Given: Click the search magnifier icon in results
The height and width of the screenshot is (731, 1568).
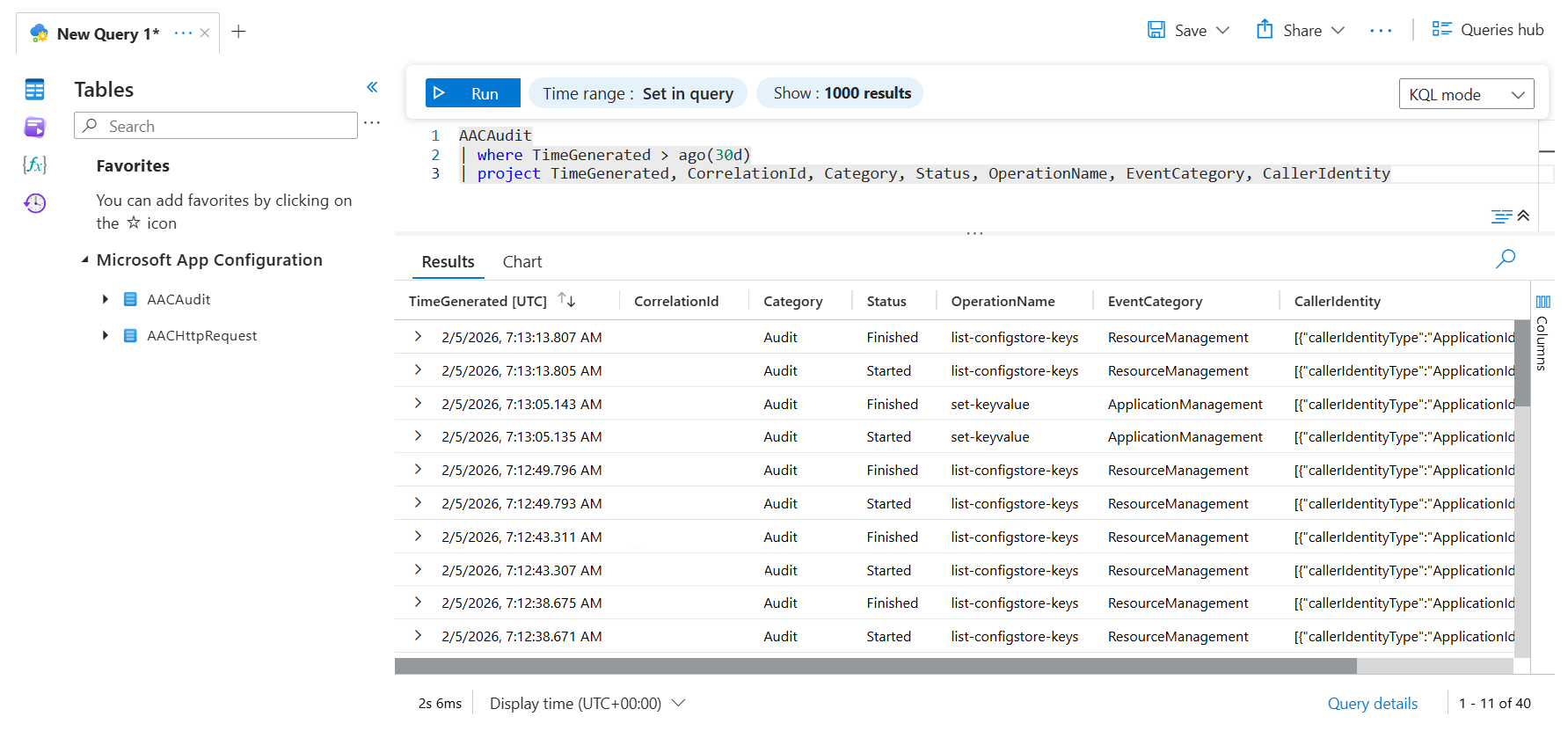Looking at the screenshot, I should 1506,259.
